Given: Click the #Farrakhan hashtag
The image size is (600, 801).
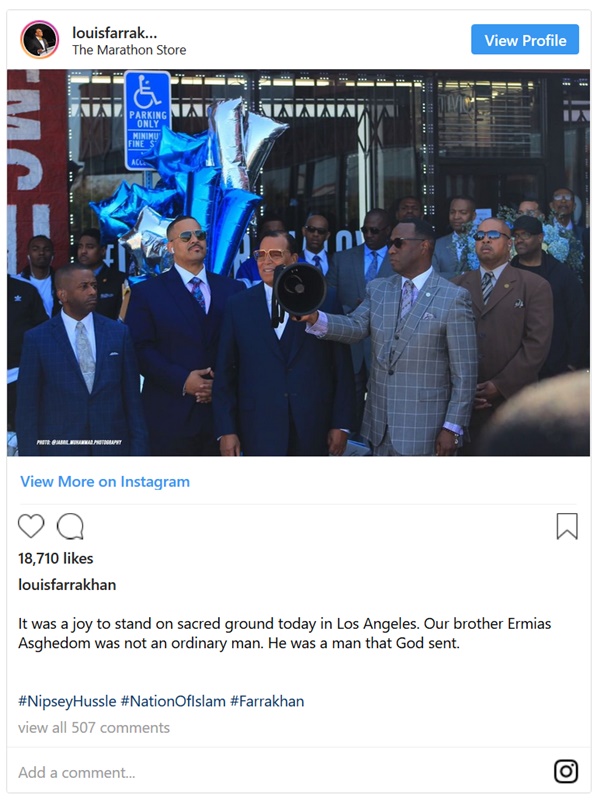Looking at the screenshot, I should pyautogui.click(x=267, y=701).
